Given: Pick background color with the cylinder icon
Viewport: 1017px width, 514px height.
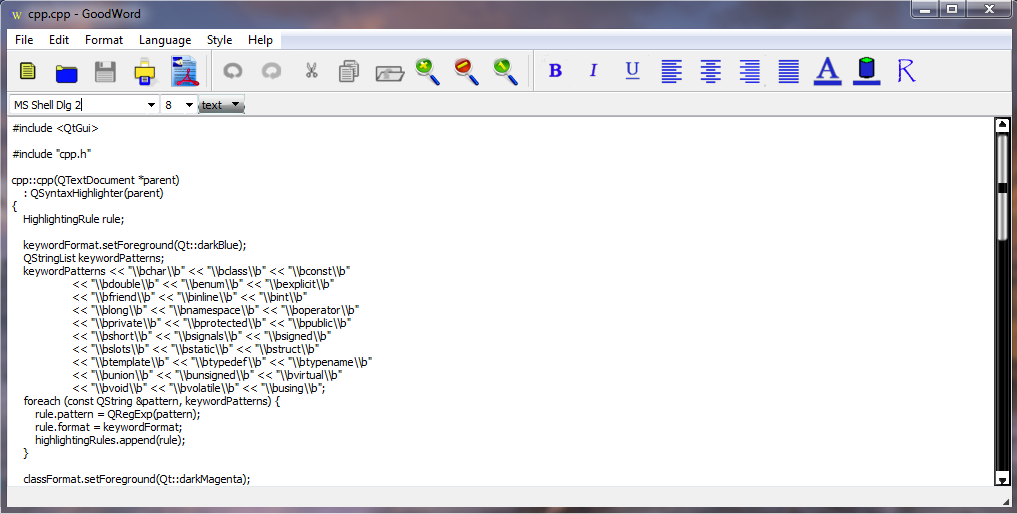Looking at the screenshot, I should point(867,71).
